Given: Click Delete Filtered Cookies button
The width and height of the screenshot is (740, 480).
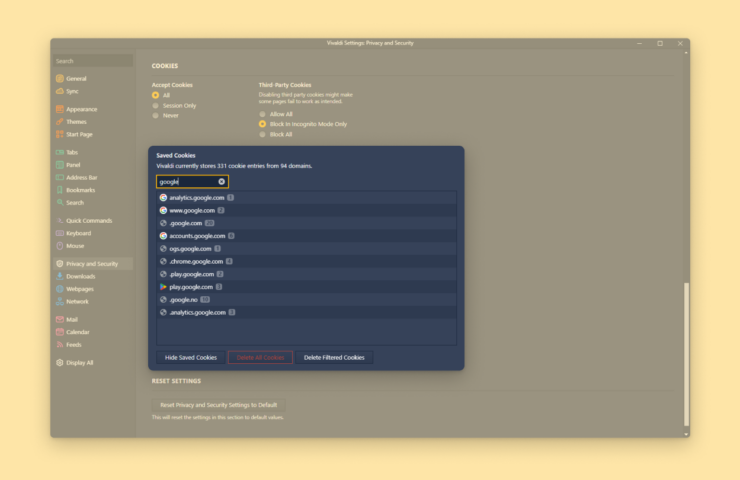Looking at the screenshot, I should pyautogui.click(x=334, y=358).
